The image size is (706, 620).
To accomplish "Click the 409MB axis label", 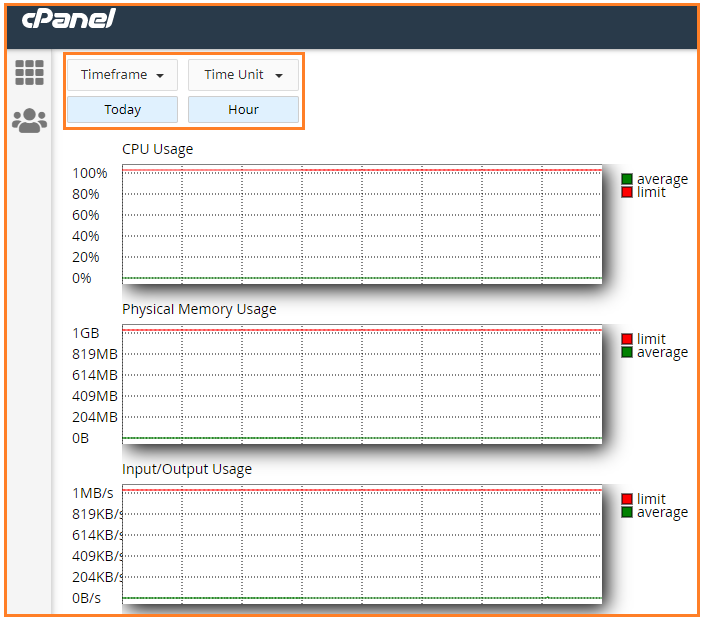I will (95, 396).
